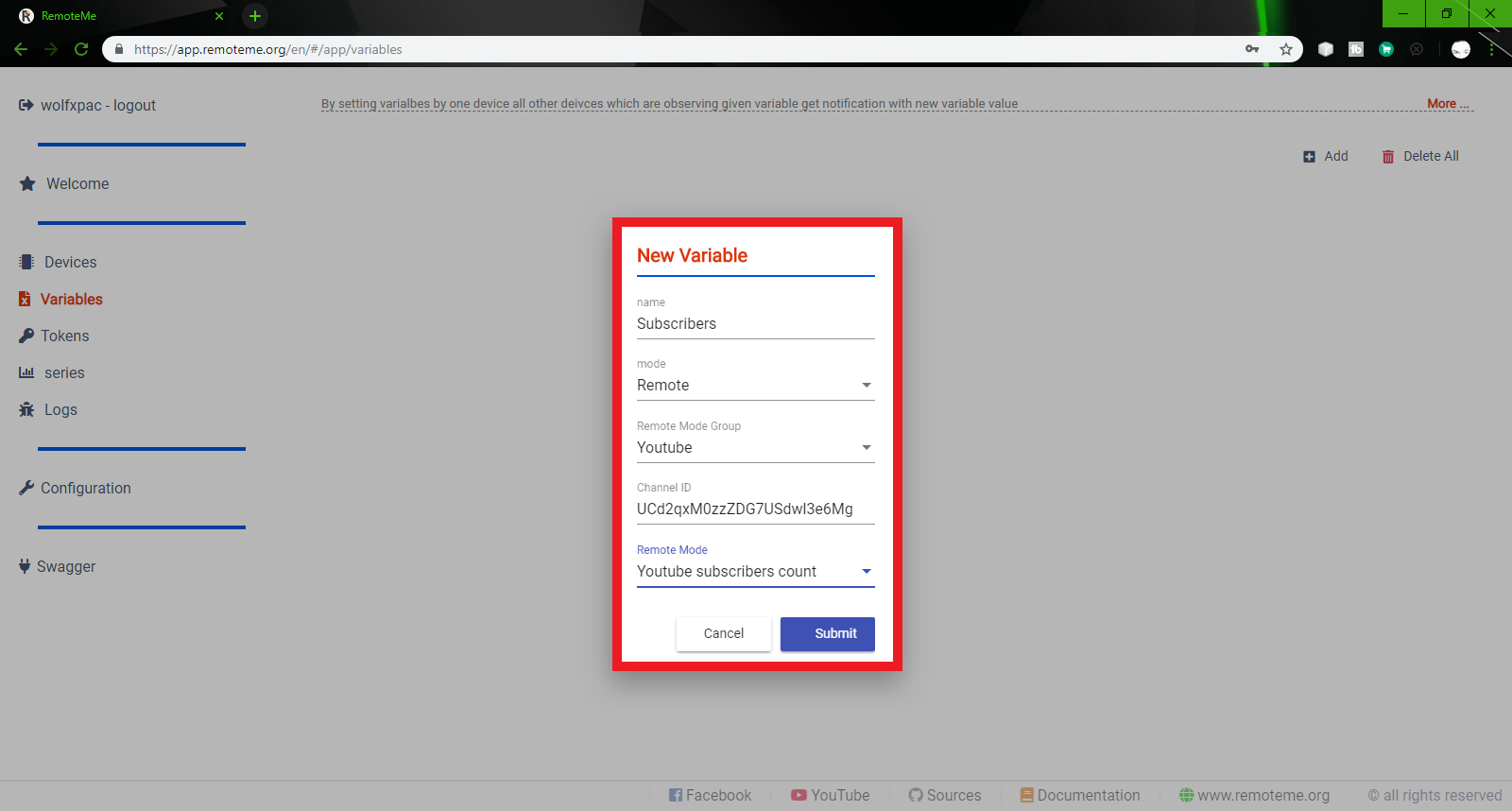Viewport: 1512px width, 811px height.
Task: Cancel the New Variable dialog
Action: point(724,633)
